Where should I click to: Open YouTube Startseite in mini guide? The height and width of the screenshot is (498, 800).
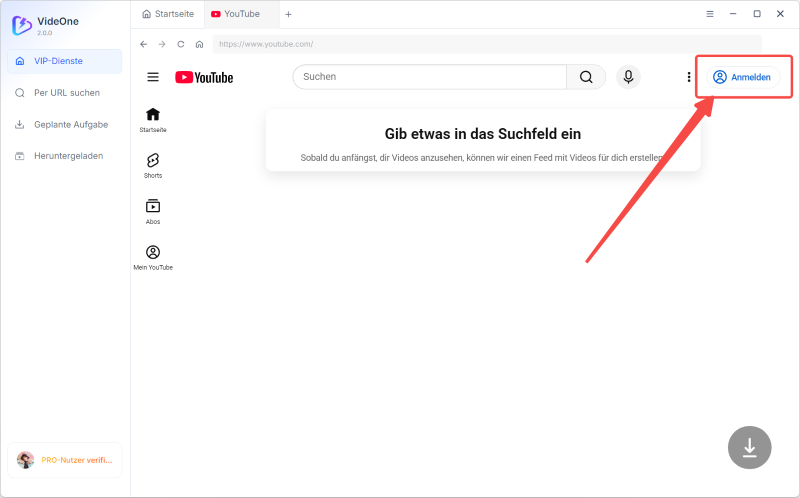coord(153,120)
